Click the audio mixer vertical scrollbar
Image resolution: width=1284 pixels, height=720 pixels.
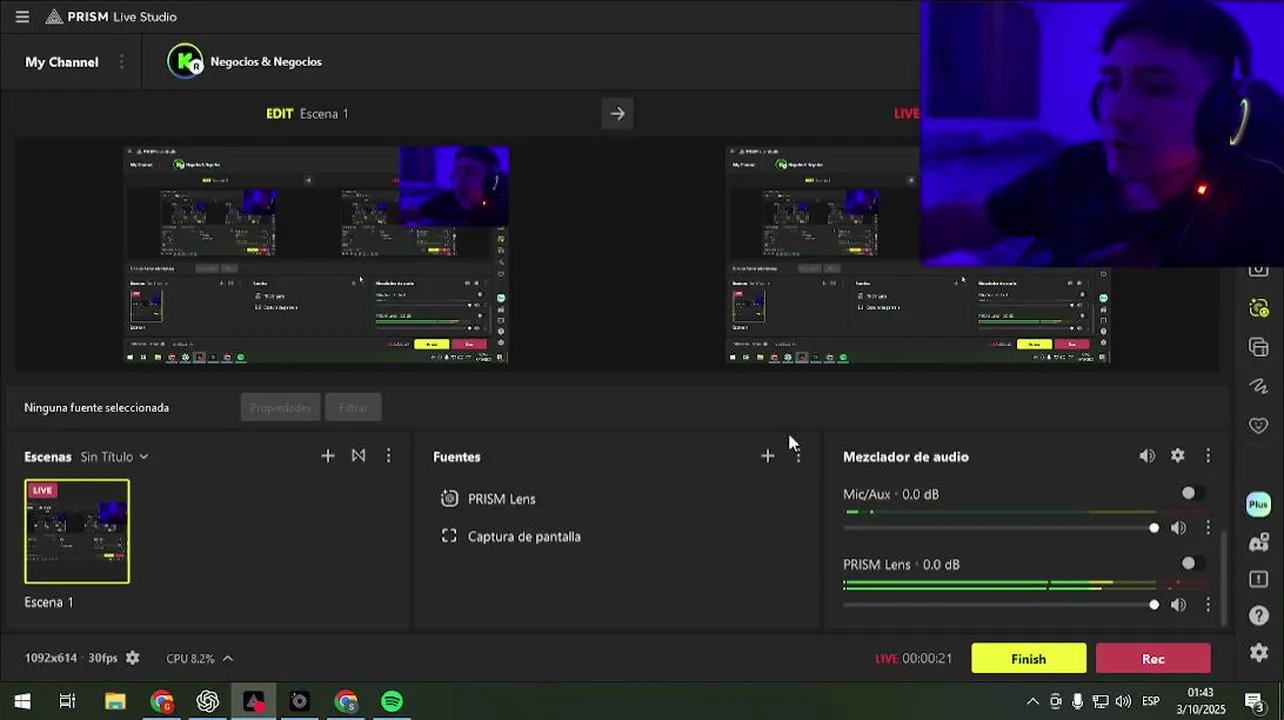1224,578
